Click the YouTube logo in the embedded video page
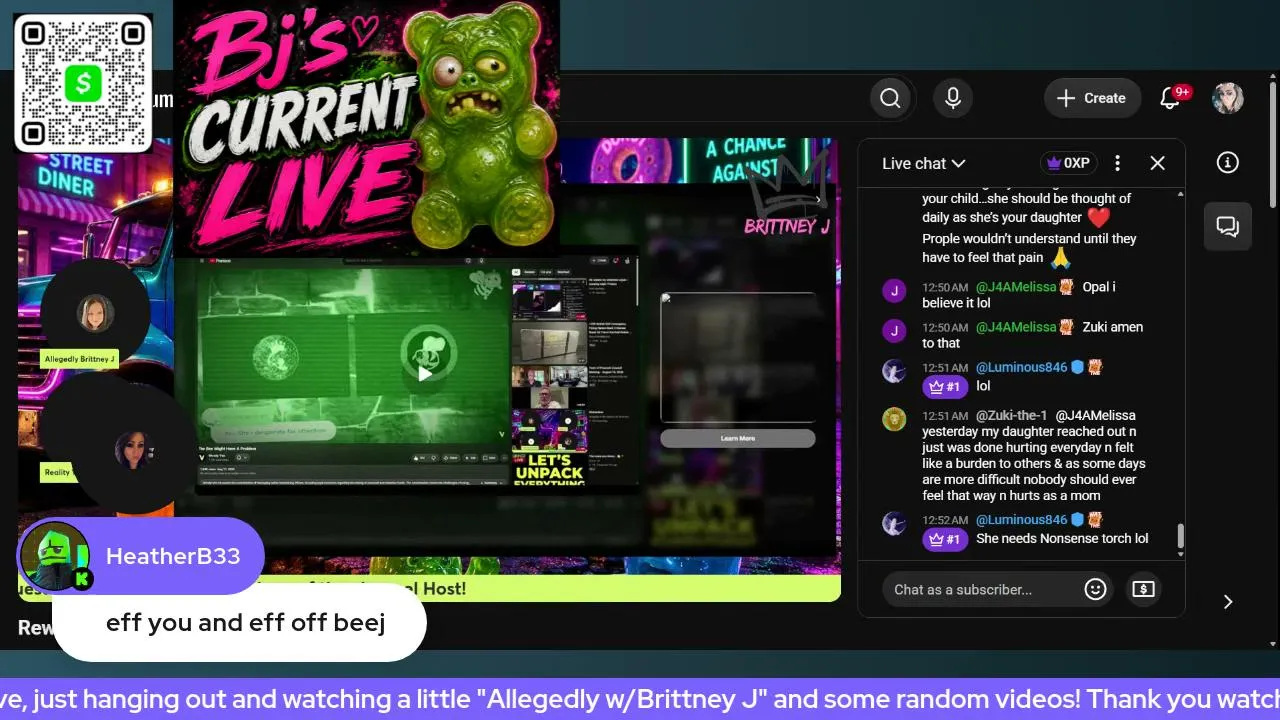1280x720 pixels. click(x=218, y=261)
